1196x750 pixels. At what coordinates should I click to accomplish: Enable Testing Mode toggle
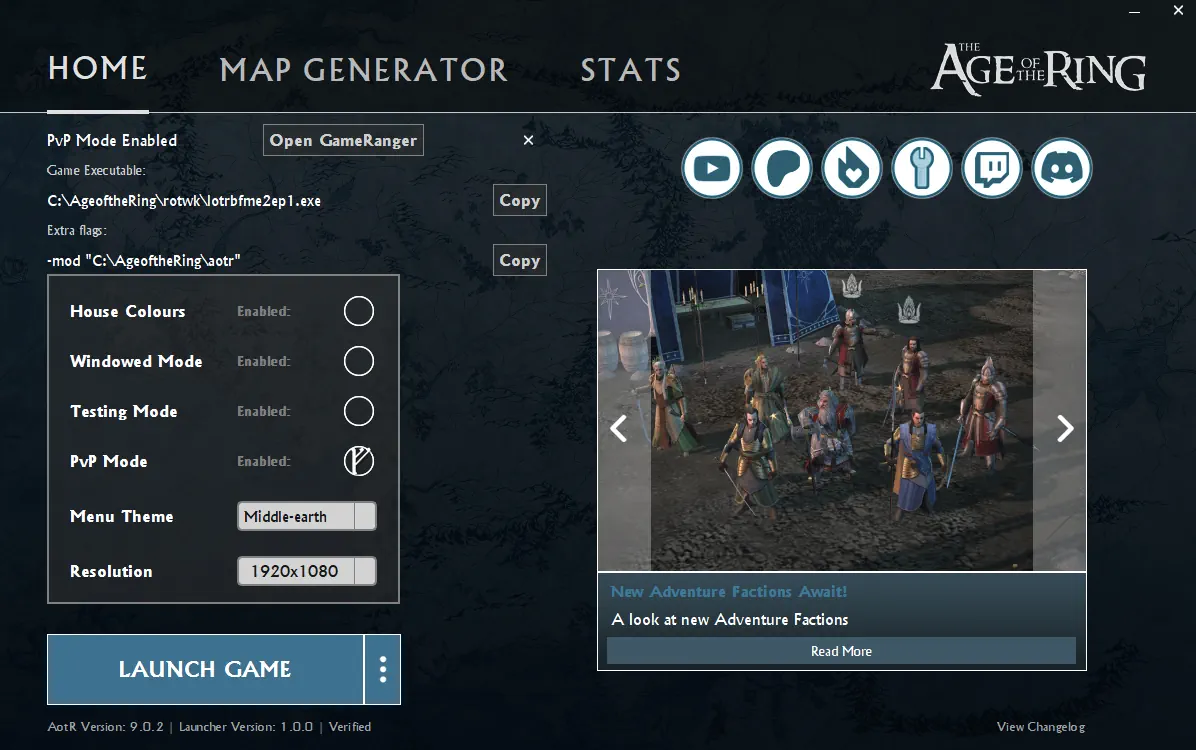(x=358, y=411)
